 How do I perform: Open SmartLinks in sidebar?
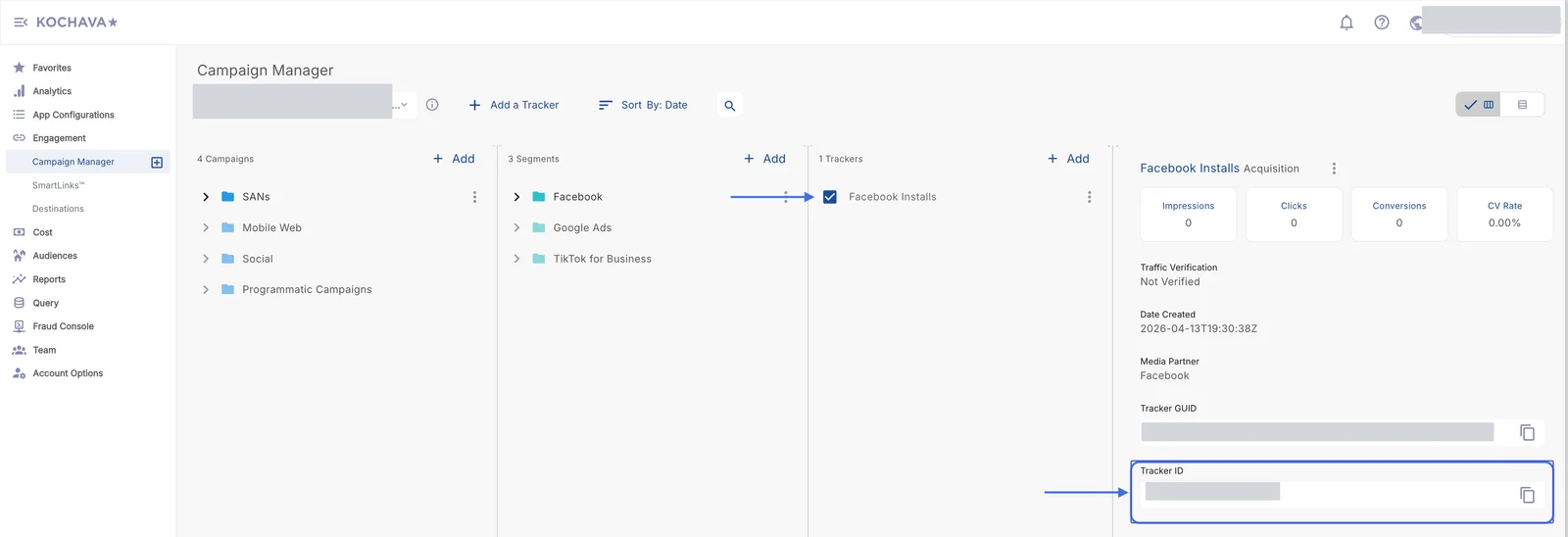click(x=58, y=185)
